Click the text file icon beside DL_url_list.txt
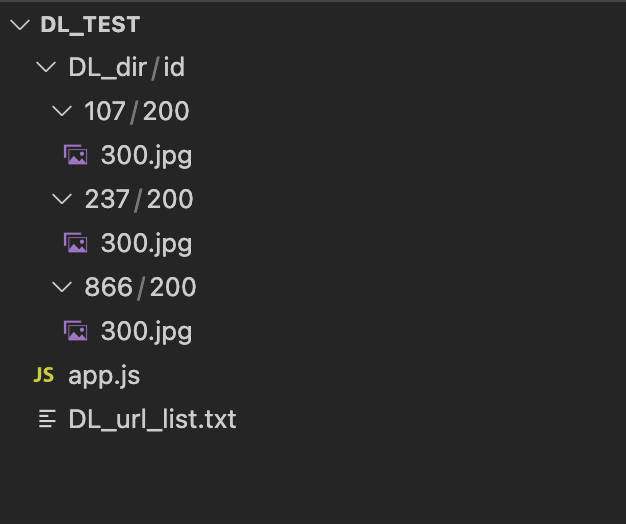This screenshot has width=626, height=524. coord(46,419)
